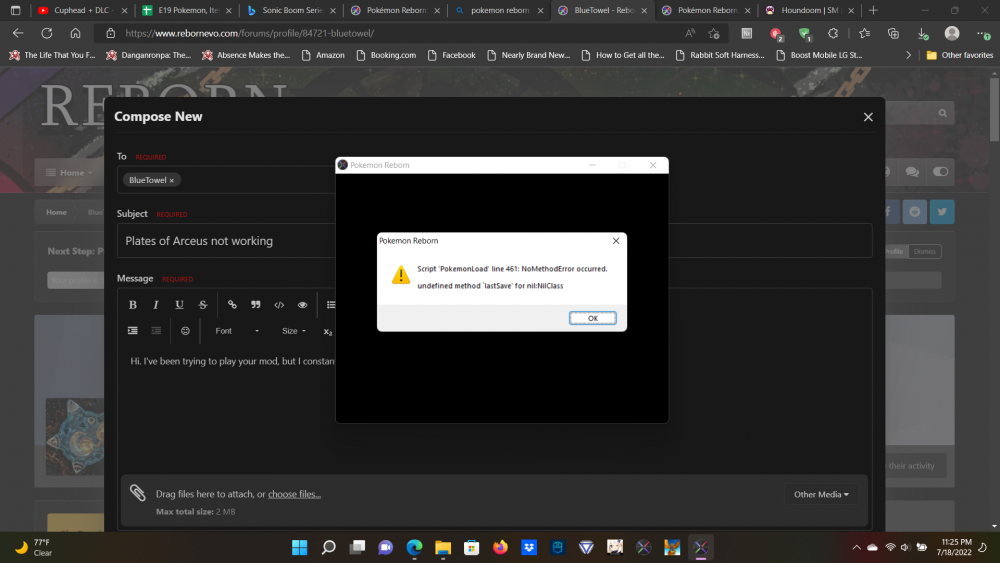Insert emoji using the smiley icon
Viewport: 1000px width, 563px height.
(x=185, y=331)
